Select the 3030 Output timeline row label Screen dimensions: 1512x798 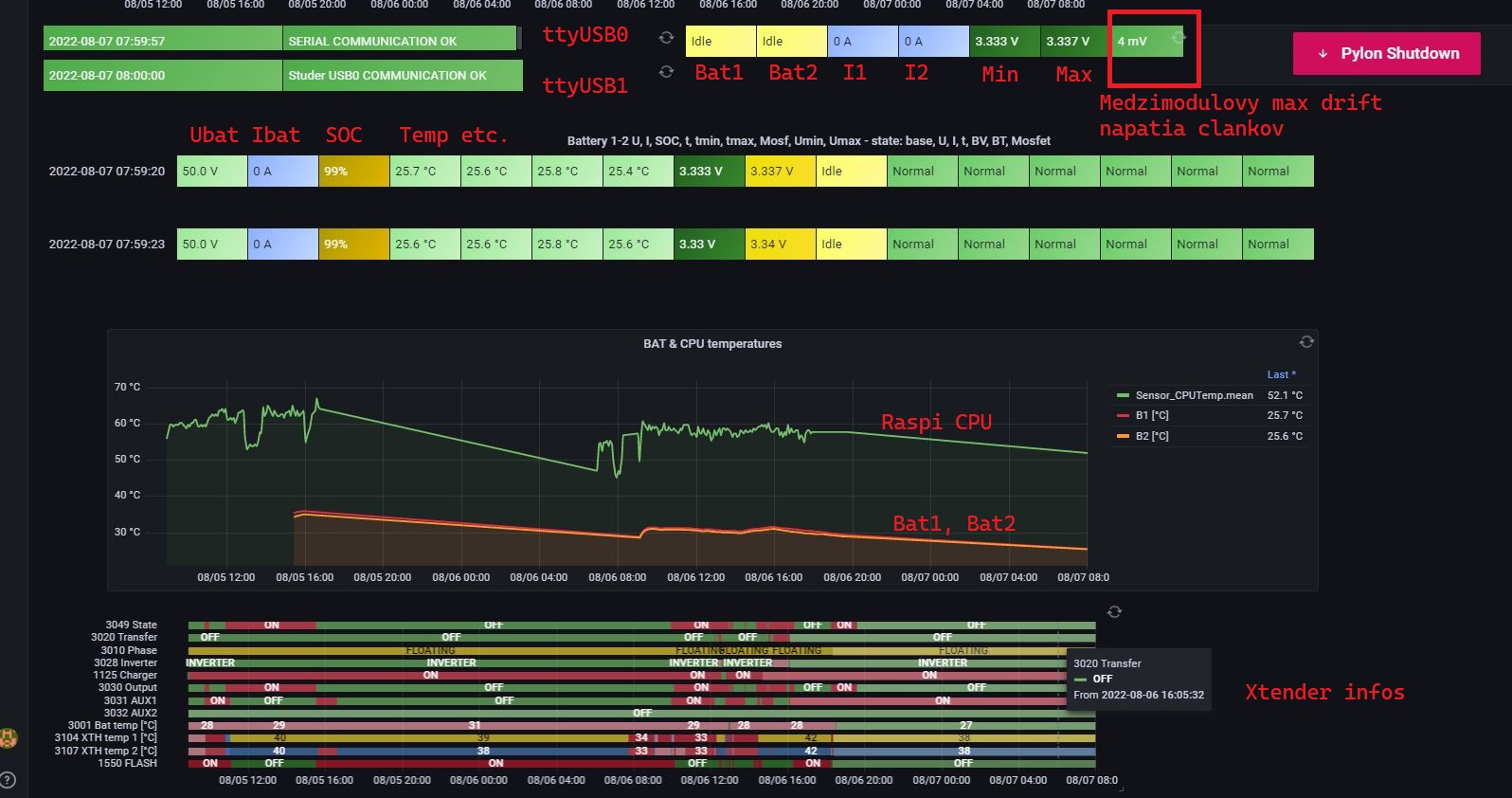tap(128, 687)
